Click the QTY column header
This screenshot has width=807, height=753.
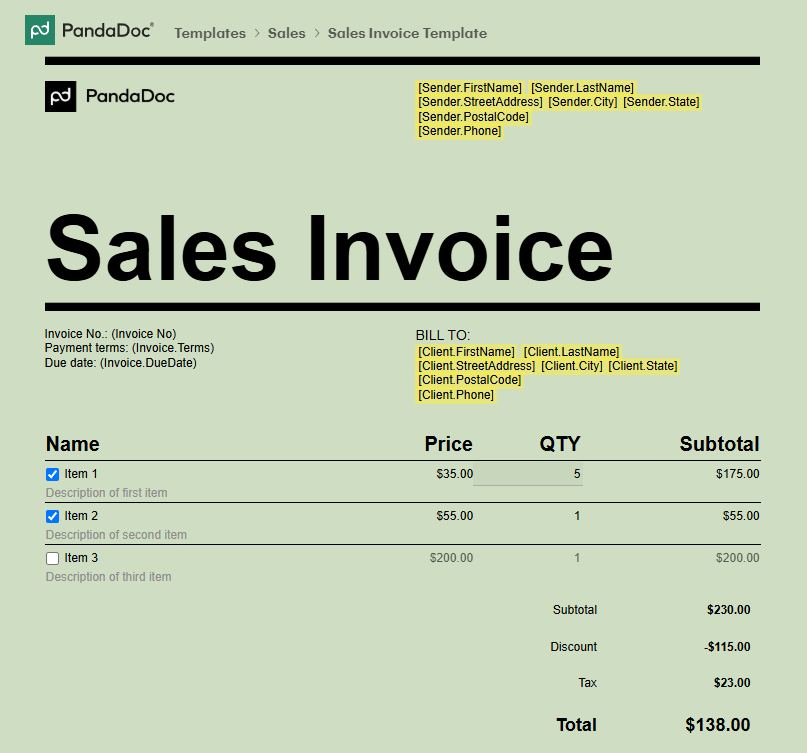tap(559, 444)
